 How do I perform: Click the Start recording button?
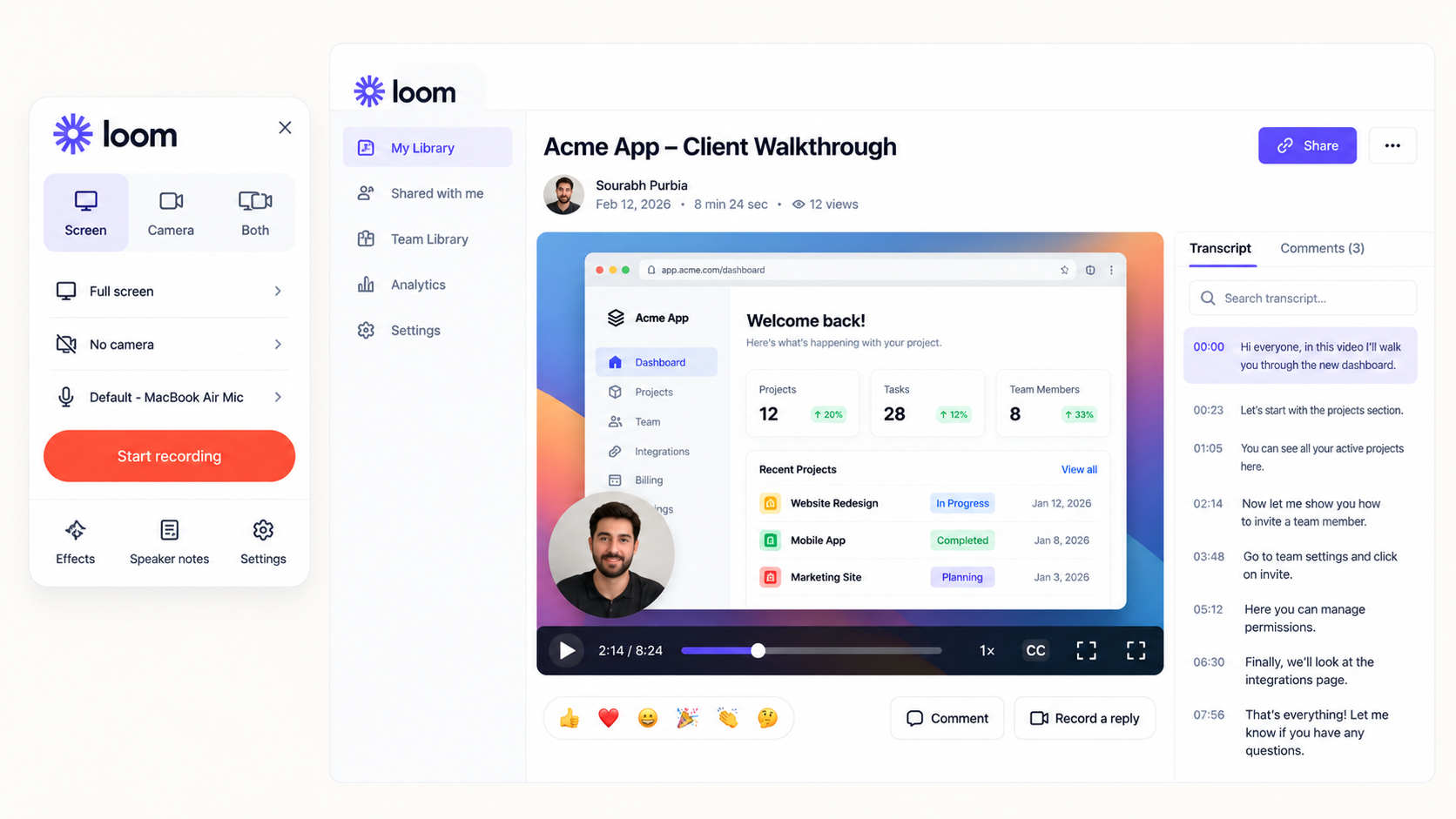pos(169,456)
